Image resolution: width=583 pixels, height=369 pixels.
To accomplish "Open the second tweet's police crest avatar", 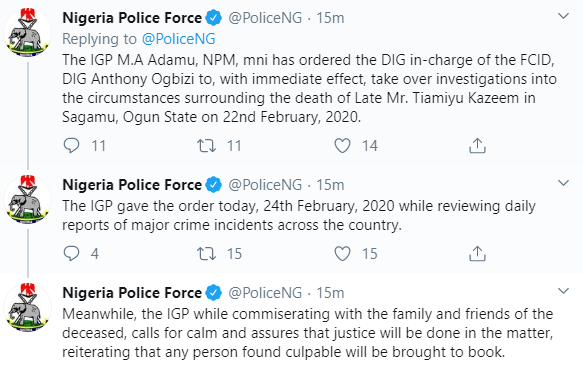I will tap(28, 200).
